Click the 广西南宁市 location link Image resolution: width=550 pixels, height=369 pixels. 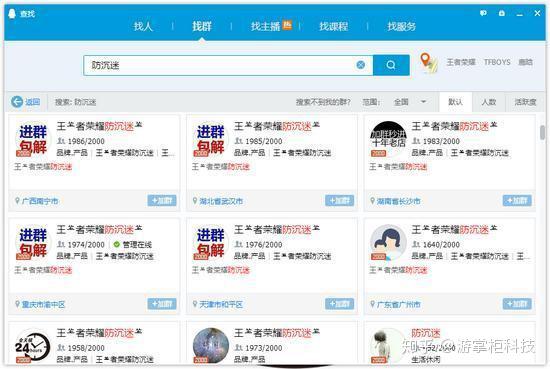tap(40, 201)
